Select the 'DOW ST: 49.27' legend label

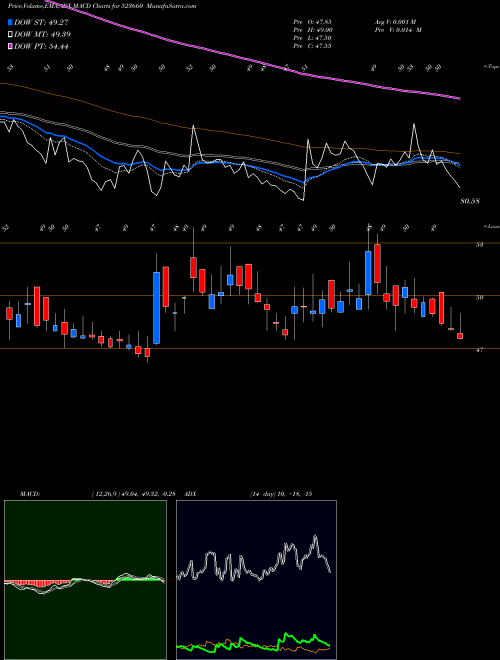[x=41, y=23]
